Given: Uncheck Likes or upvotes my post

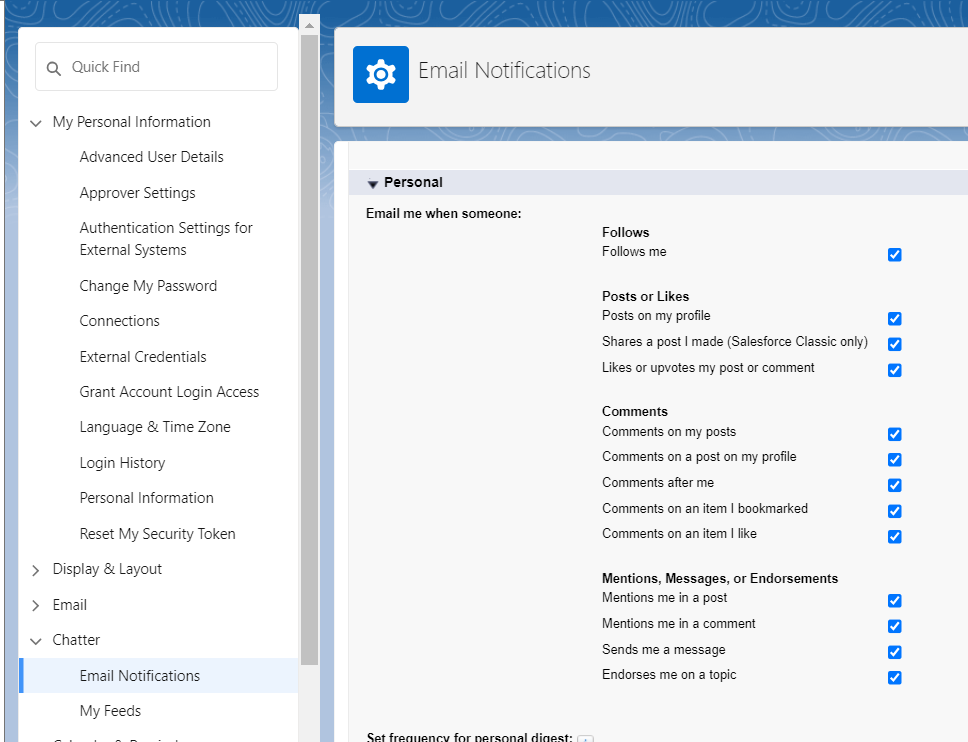Looking at the screenshot, I should coord(895,370).
